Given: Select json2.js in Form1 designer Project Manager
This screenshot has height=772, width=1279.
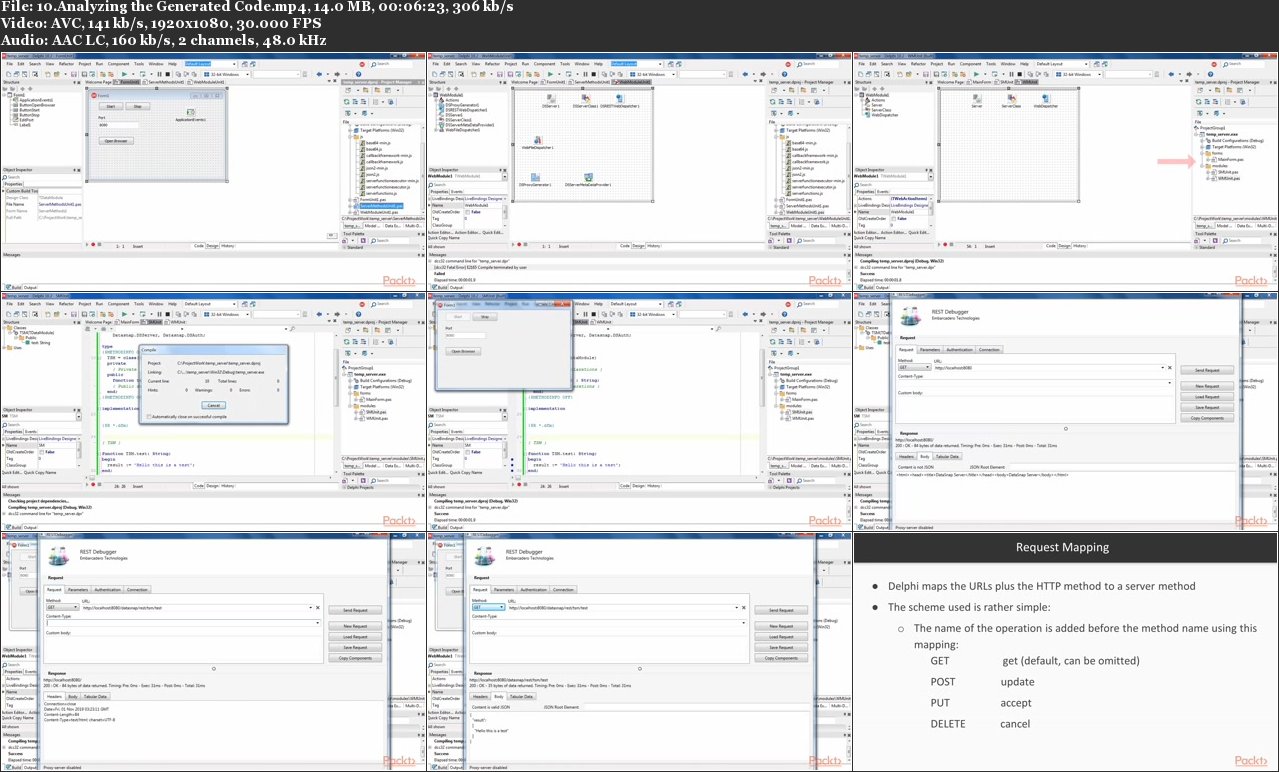Looking at the screenshot, I should click(x=373, y=174).
